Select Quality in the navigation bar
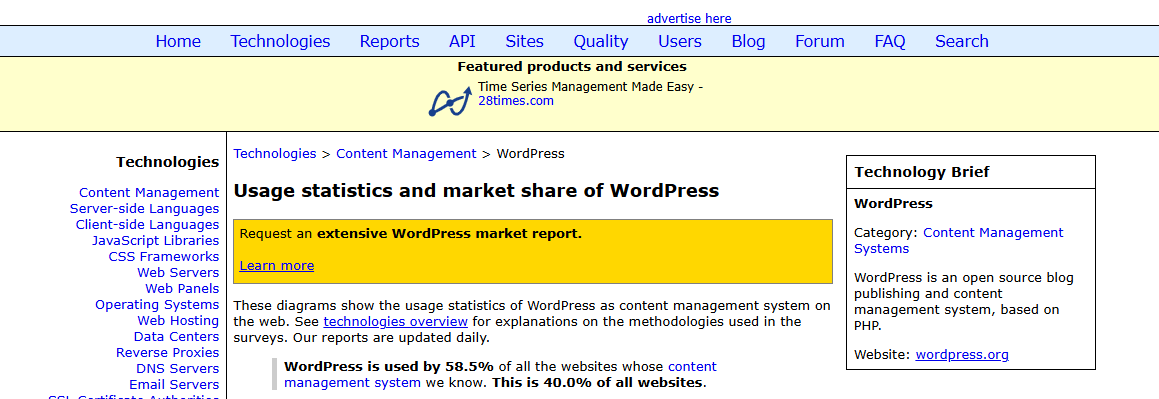1159x399 pixels. point(601,41)
